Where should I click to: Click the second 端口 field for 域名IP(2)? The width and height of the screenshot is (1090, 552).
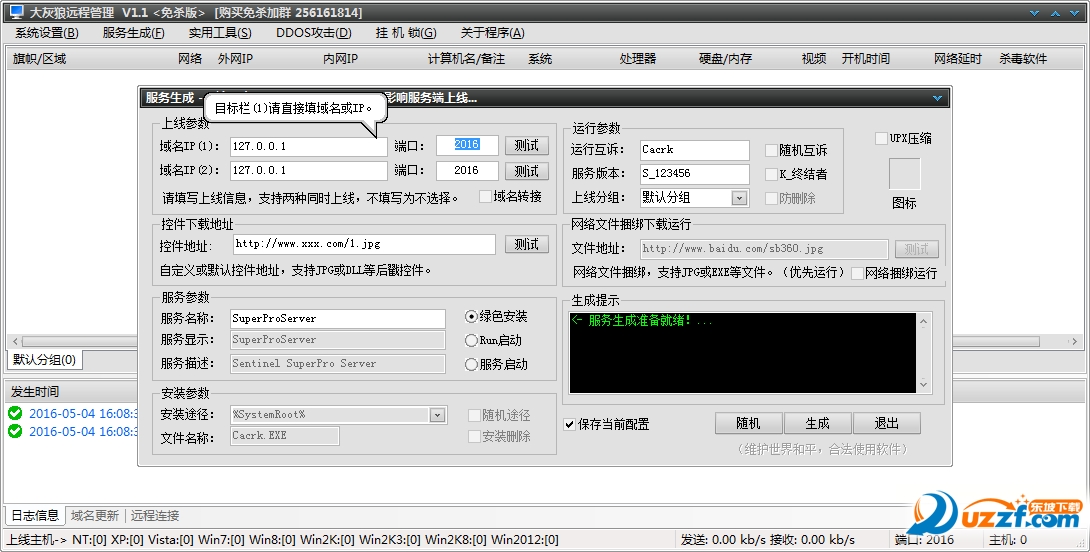tap(467, 170)
